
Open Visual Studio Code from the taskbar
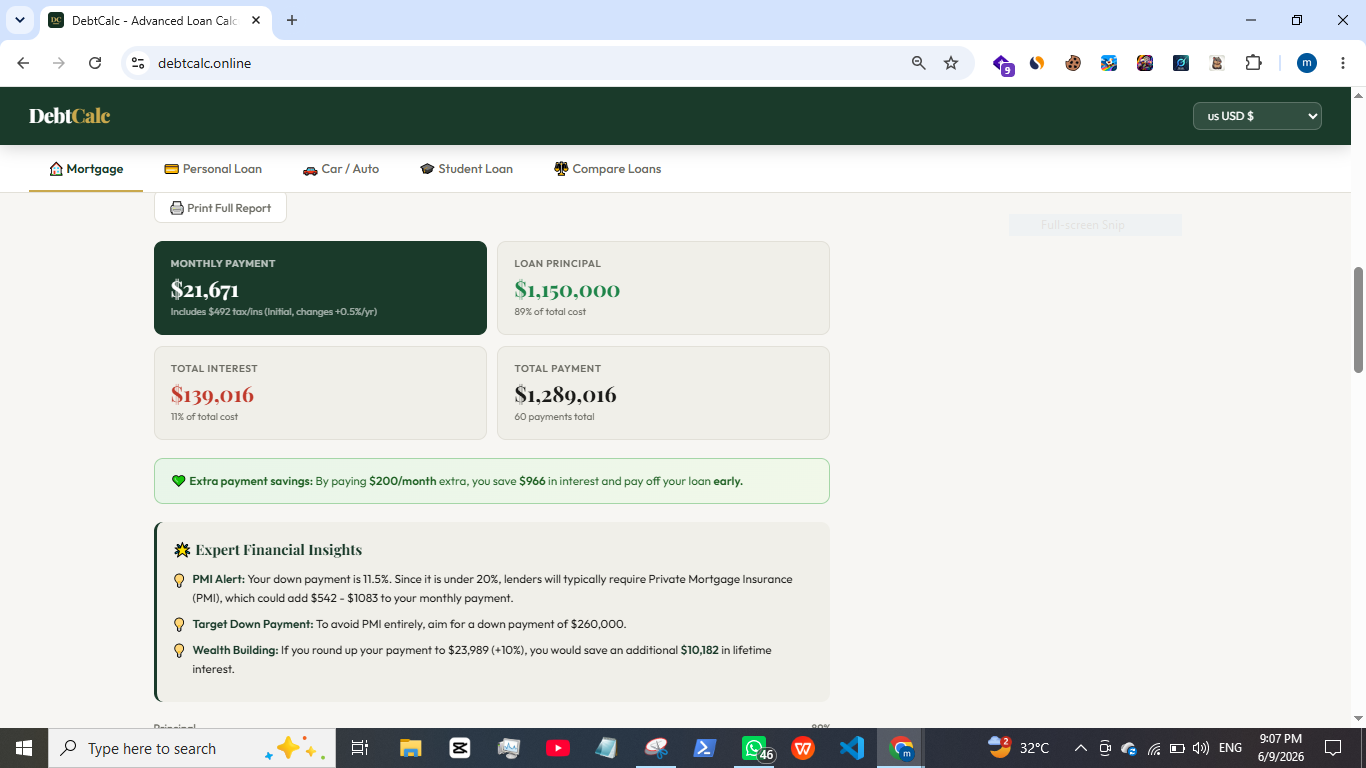pyautogui.click(x=852, y=748)
